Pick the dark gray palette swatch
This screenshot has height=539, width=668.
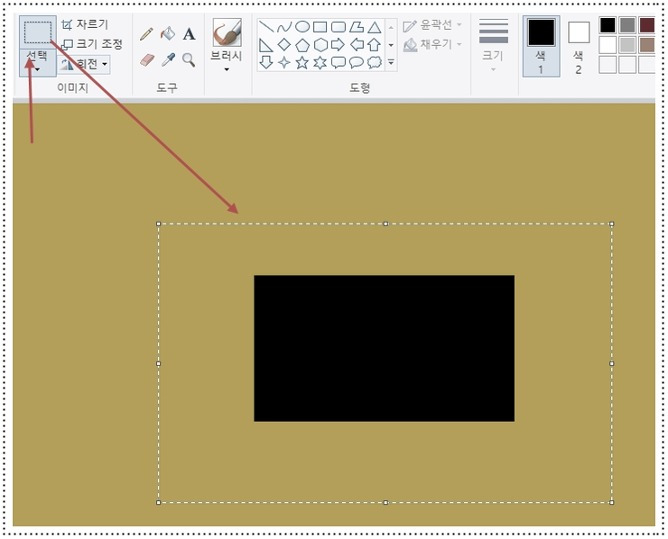pyautogui.click(x=628, y=25)
